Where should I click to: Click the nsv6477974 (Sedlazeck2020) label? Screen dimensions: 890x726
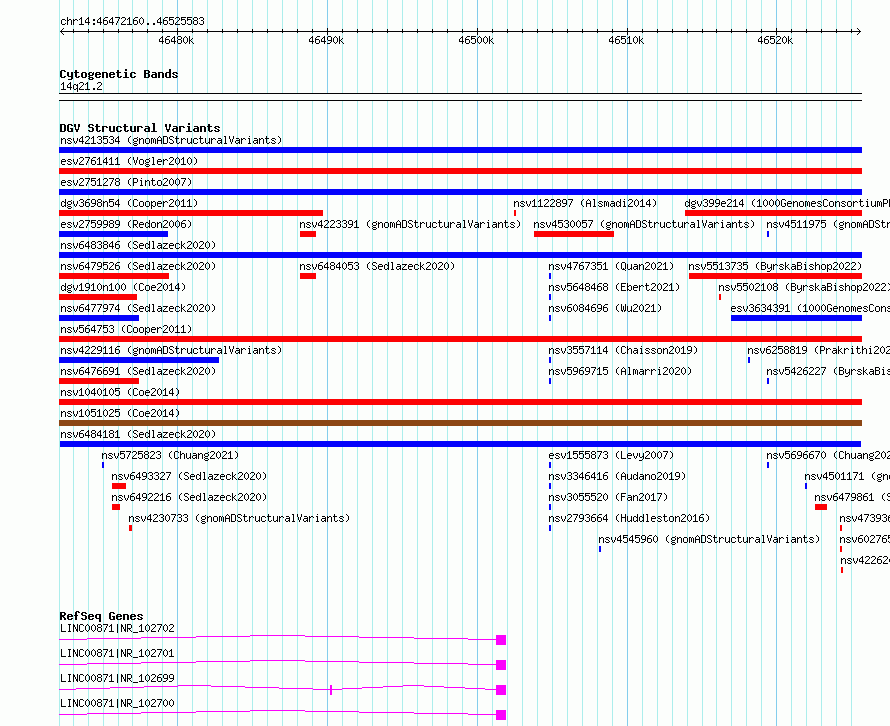[x=138, y=308]
